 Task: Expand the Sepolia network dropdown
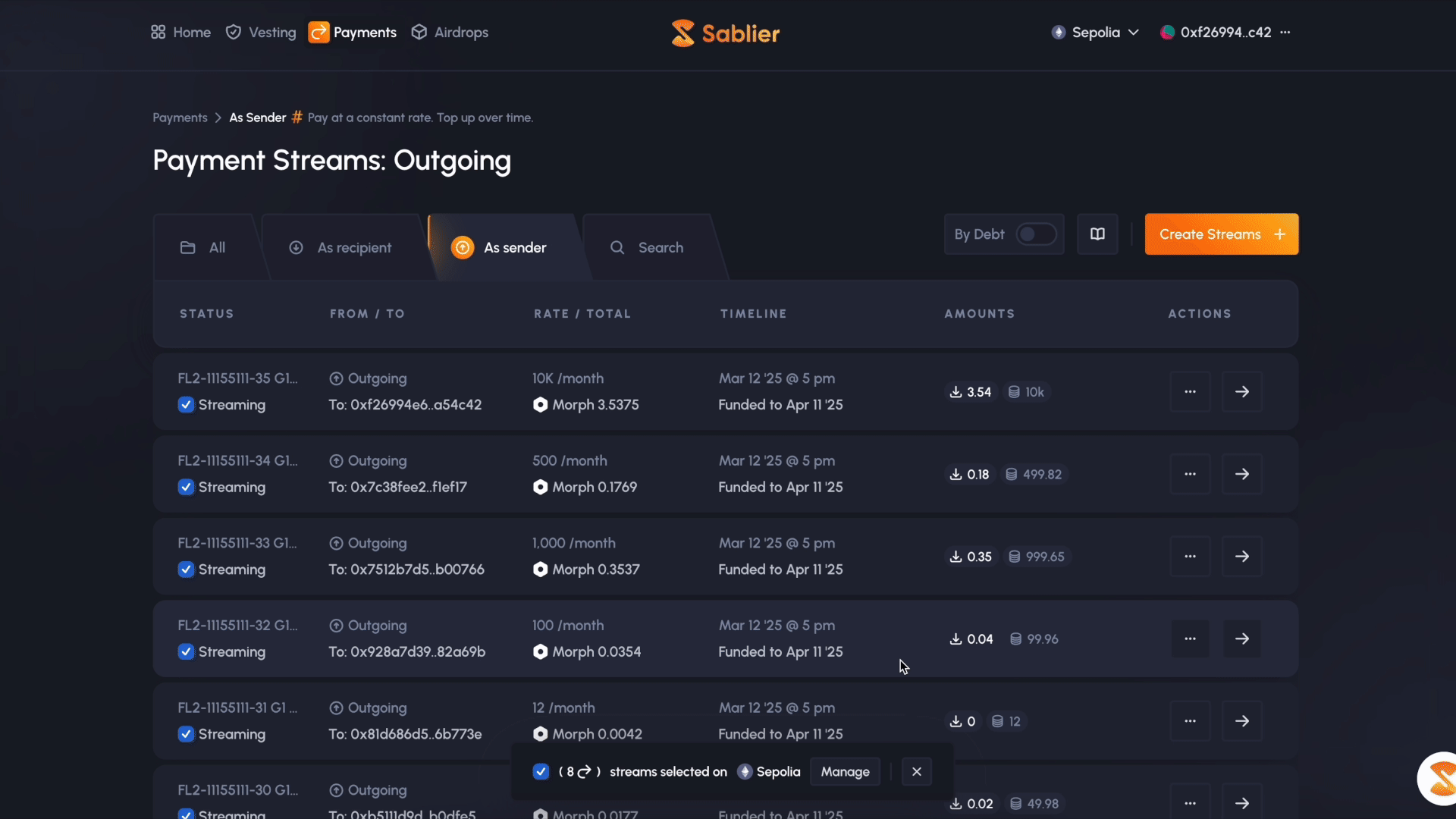[1096, 33]
